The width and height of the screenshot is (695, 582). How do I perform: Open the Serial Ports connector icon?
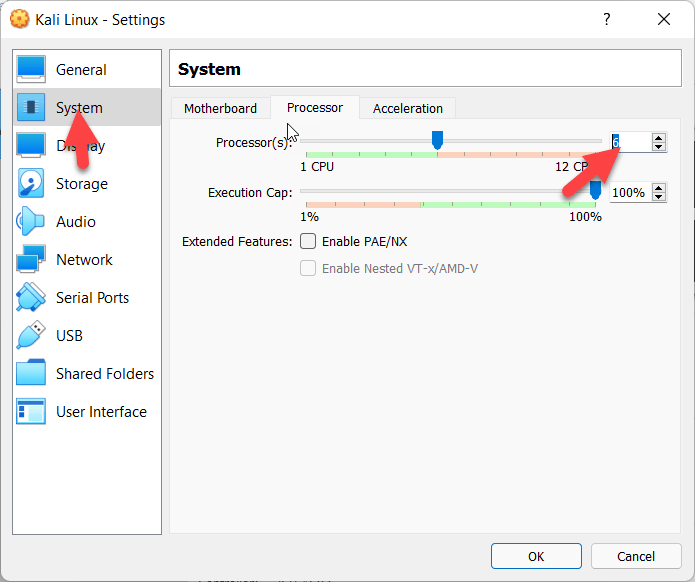[x=31, y=298]
